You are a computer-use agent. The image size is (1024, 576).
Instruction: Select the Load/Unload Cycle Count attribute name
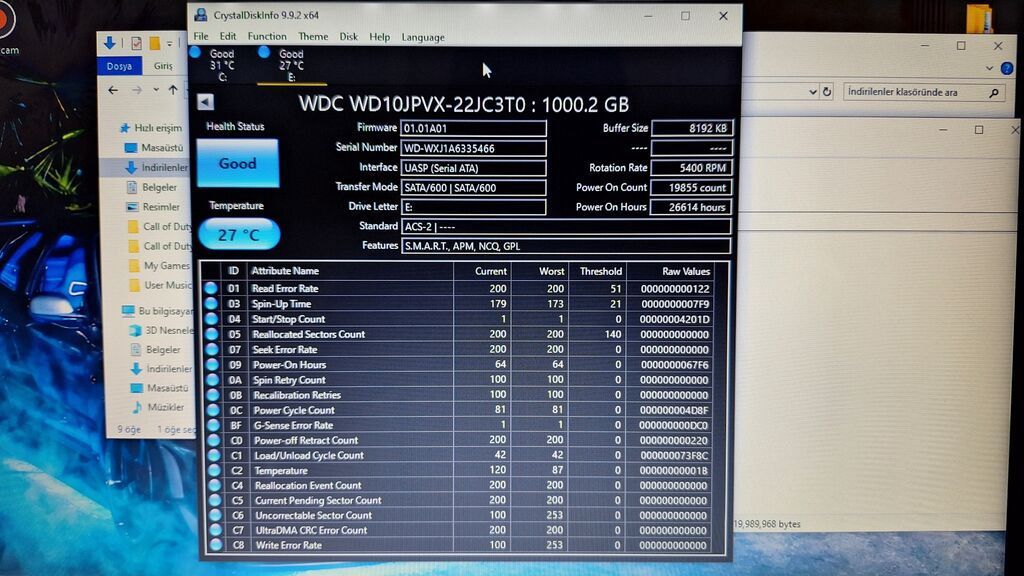(x=309, y=455)
